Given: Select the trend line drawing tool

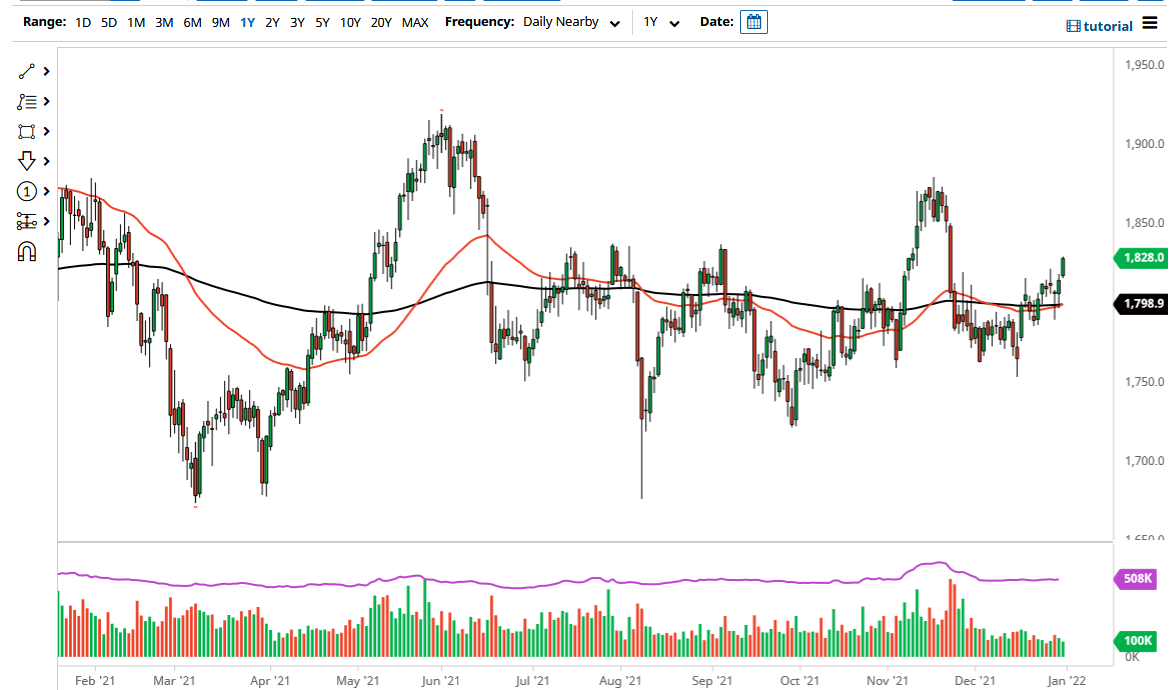Looking at the screenshot, I should tap(27, 71).
